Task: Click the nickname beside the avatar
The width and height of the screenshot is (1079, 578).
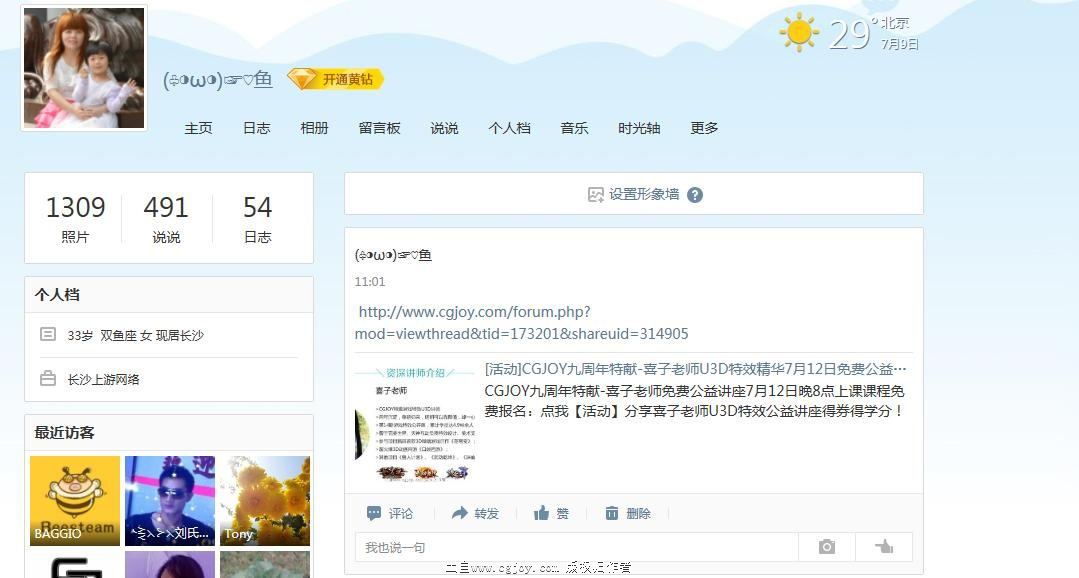Action: (217, 80)
